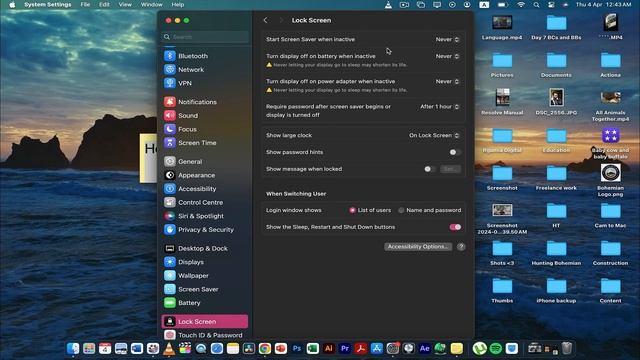The height and width of the screenshot is (360, 640).
Task: Select Language.mp4 file on desktop
Action: [502, 28]
